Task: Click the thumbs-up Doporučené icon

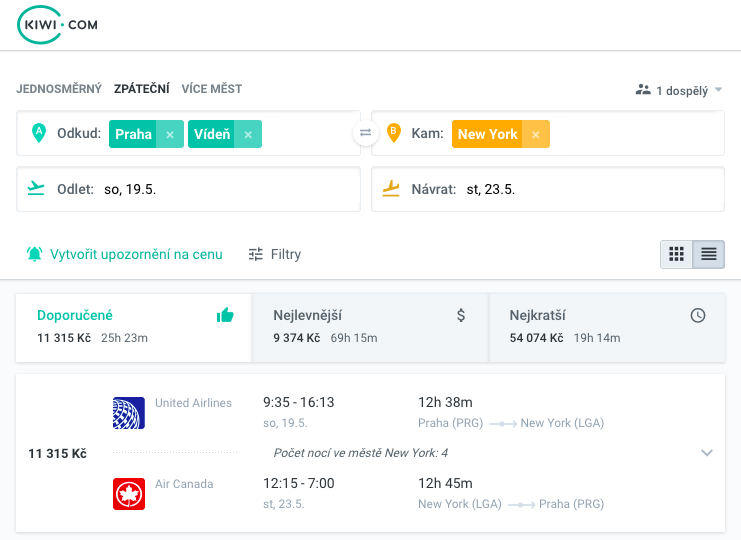Action: [x=225, y=315]
